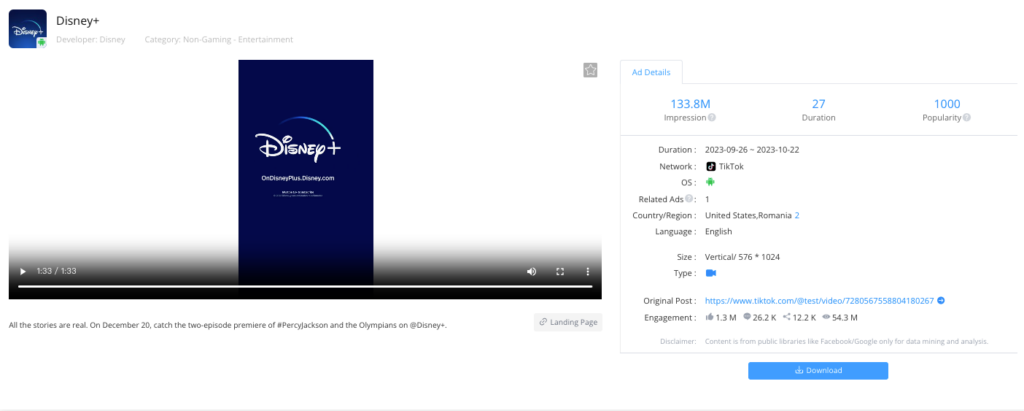Favorite this ad with star icon

click(x=590, y=70)
